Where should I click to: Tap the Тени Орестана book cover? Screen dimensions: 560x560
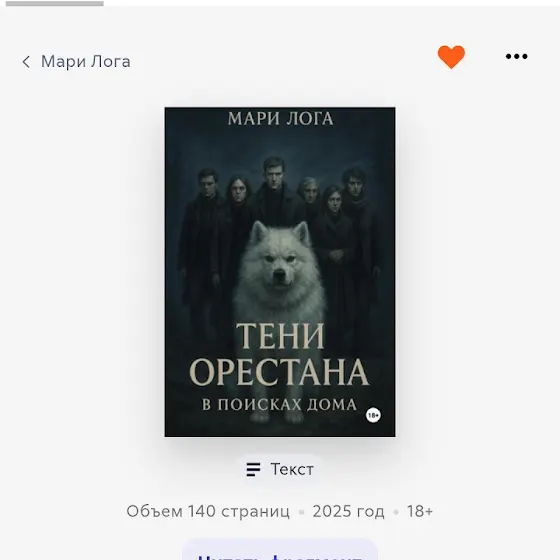point(280,272)
